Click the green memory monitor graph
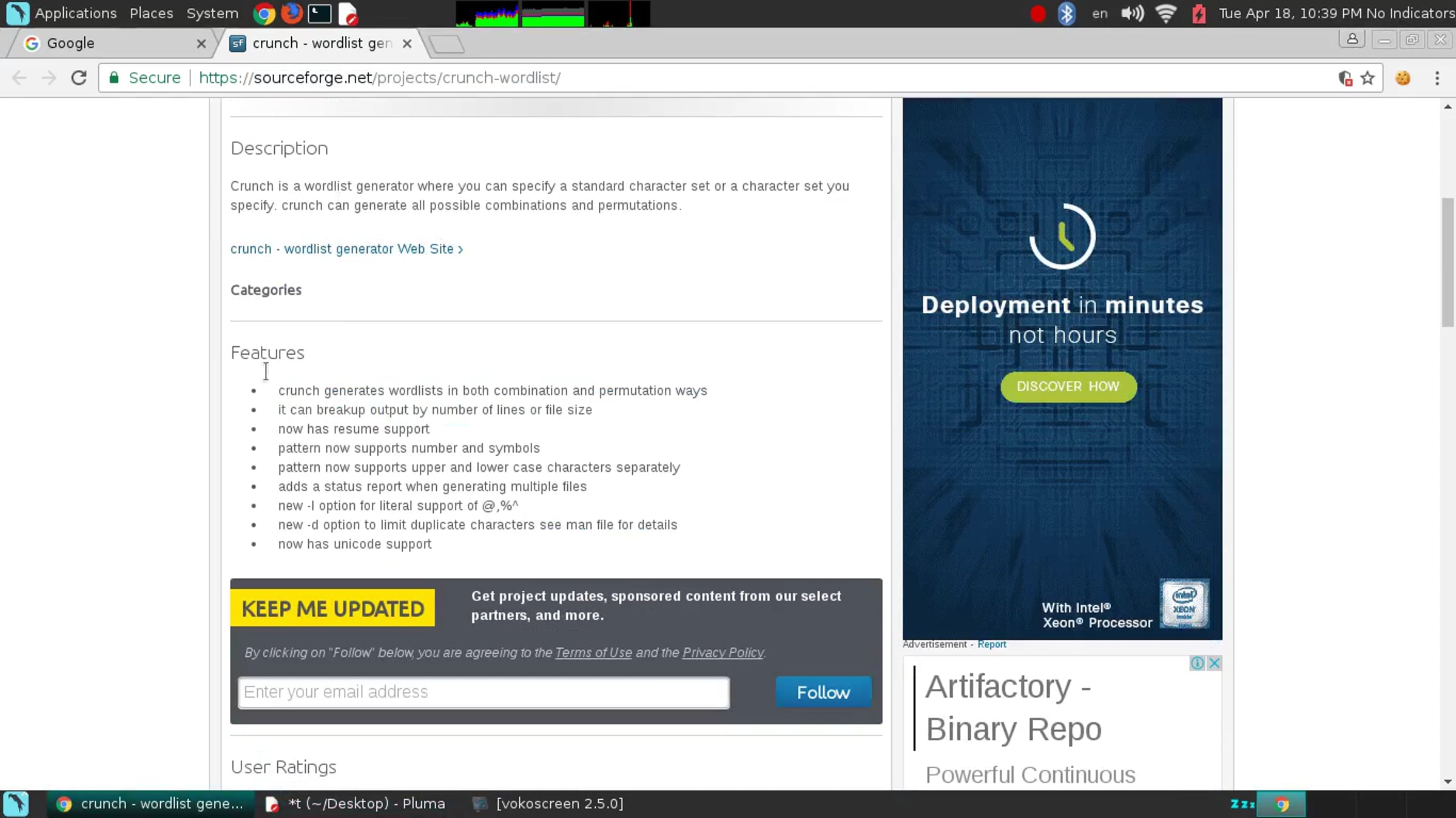The width and height of the screenshot is (1456, 818). (x=553, y=14)
